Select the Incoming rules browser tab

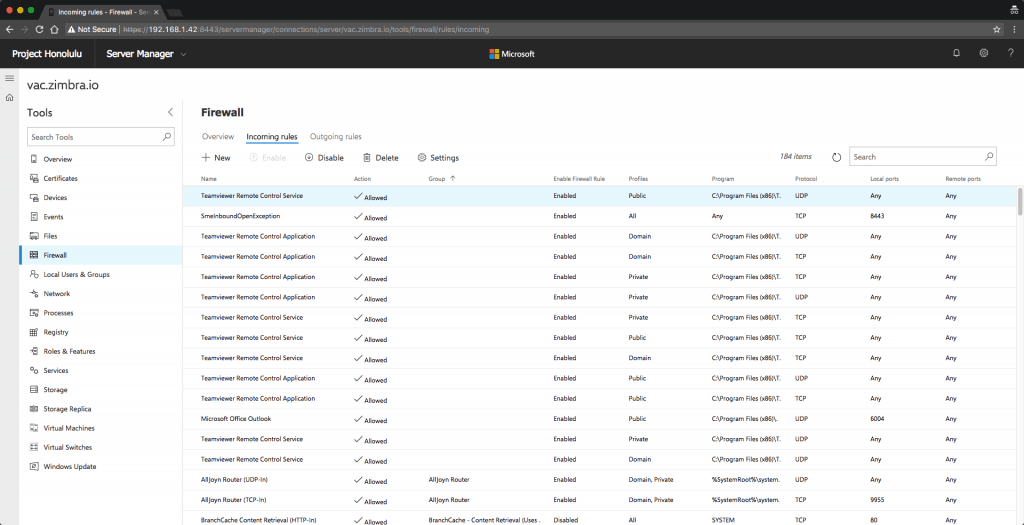pos(104,12)
